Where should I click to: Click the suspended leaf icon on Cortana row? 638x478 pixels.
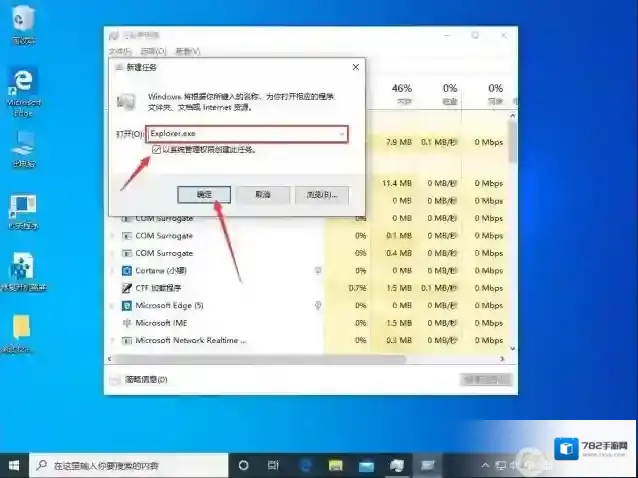coord(318,271)
